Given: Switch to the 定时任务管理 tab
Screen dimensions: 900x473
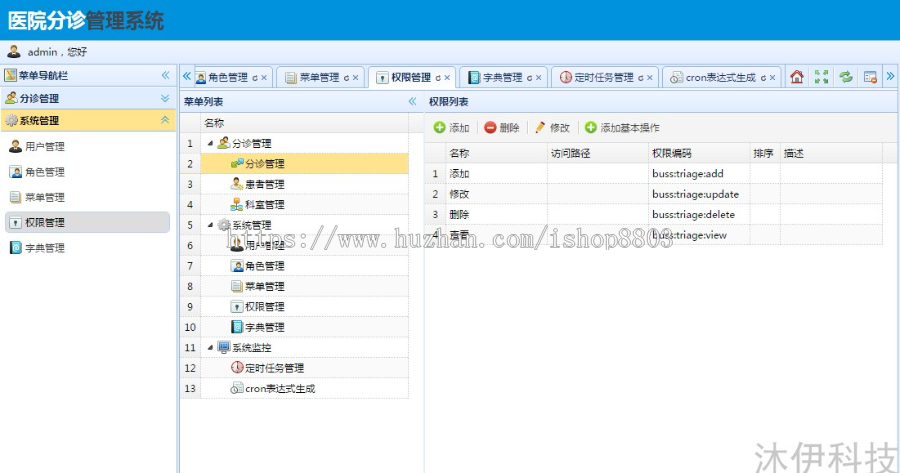Looking at the screenshot, I should click(603, 77).
